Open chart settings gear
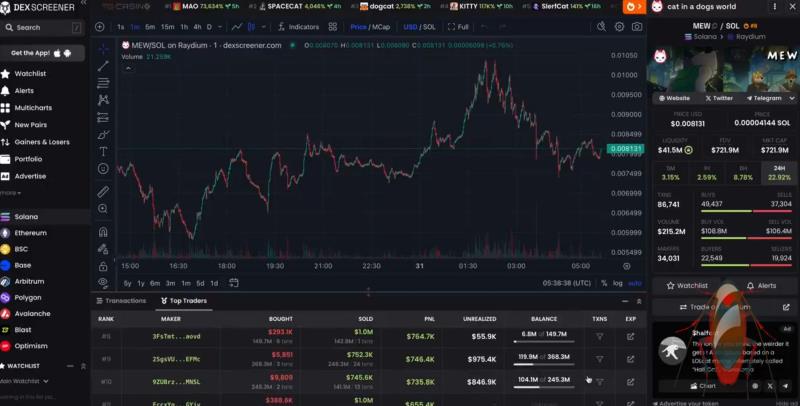Viewport: 800px width, 406px height. click(x=619, y=27)
